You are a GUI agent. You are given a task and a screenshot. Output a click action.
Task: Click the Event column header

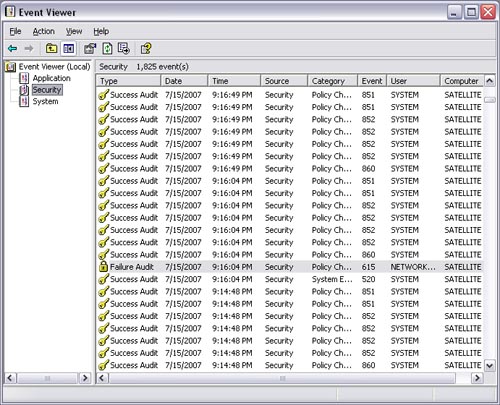pos(372,81)
